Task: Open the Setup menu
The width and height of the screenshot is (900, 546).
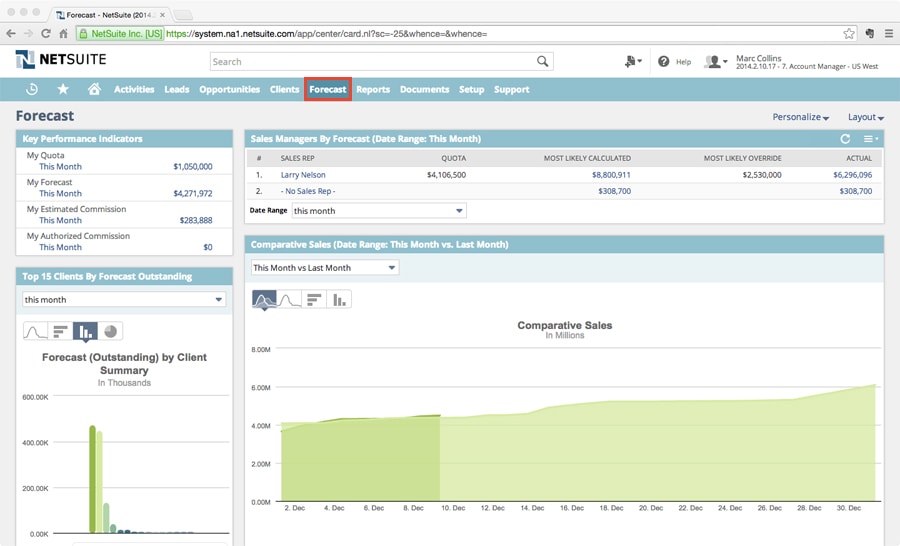Action: 472,90
